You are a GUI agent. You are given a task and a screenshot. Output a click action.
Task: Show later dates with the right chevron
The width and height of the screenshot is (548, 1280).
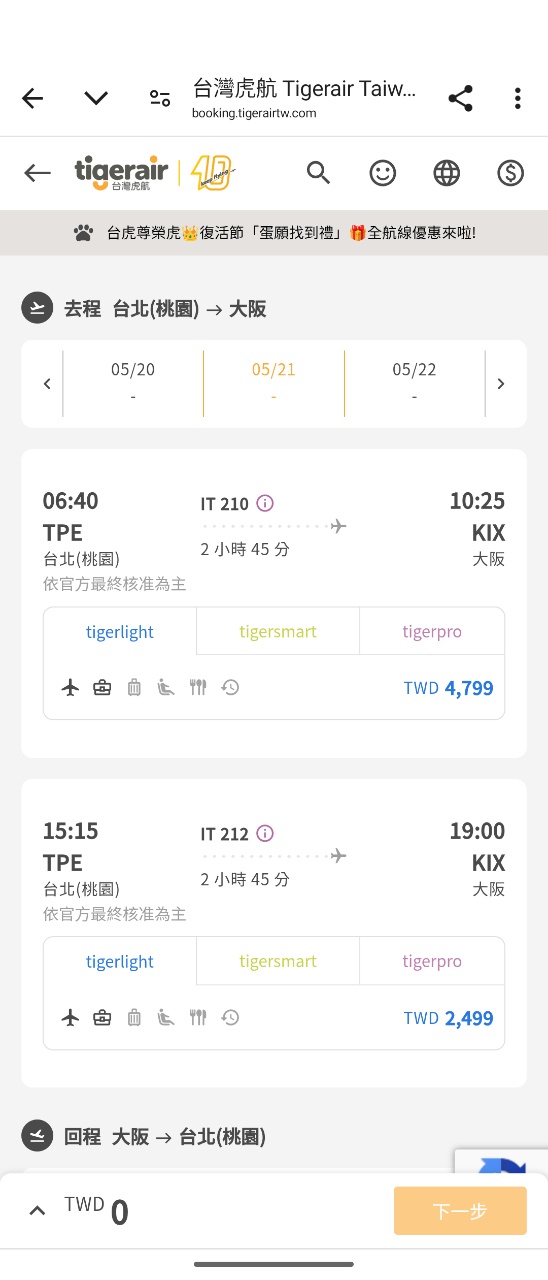pyautogui.click(x=501, y=384)
